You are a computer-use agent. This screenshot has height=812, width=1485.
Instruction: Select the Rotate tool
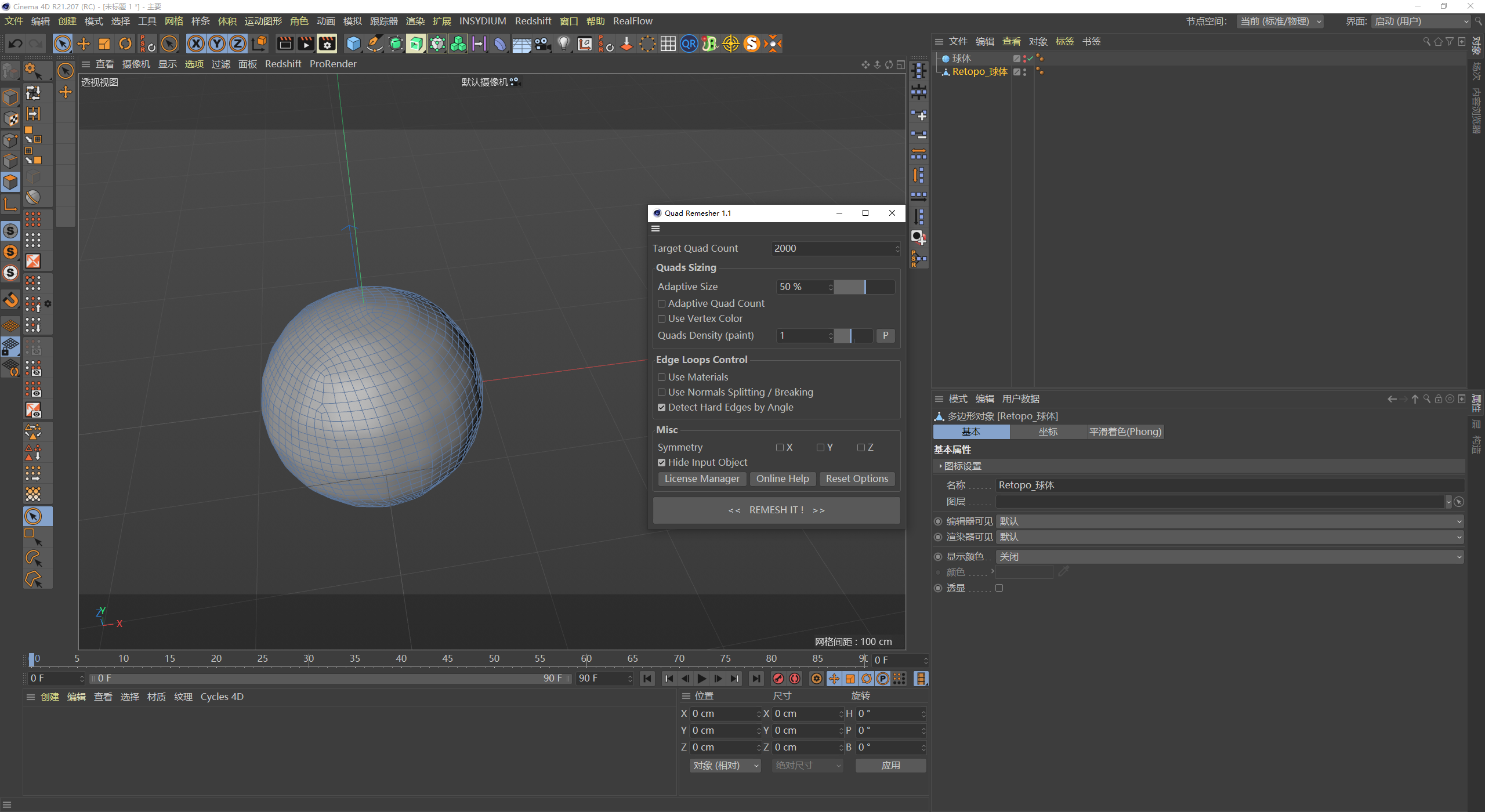[125, 43]
